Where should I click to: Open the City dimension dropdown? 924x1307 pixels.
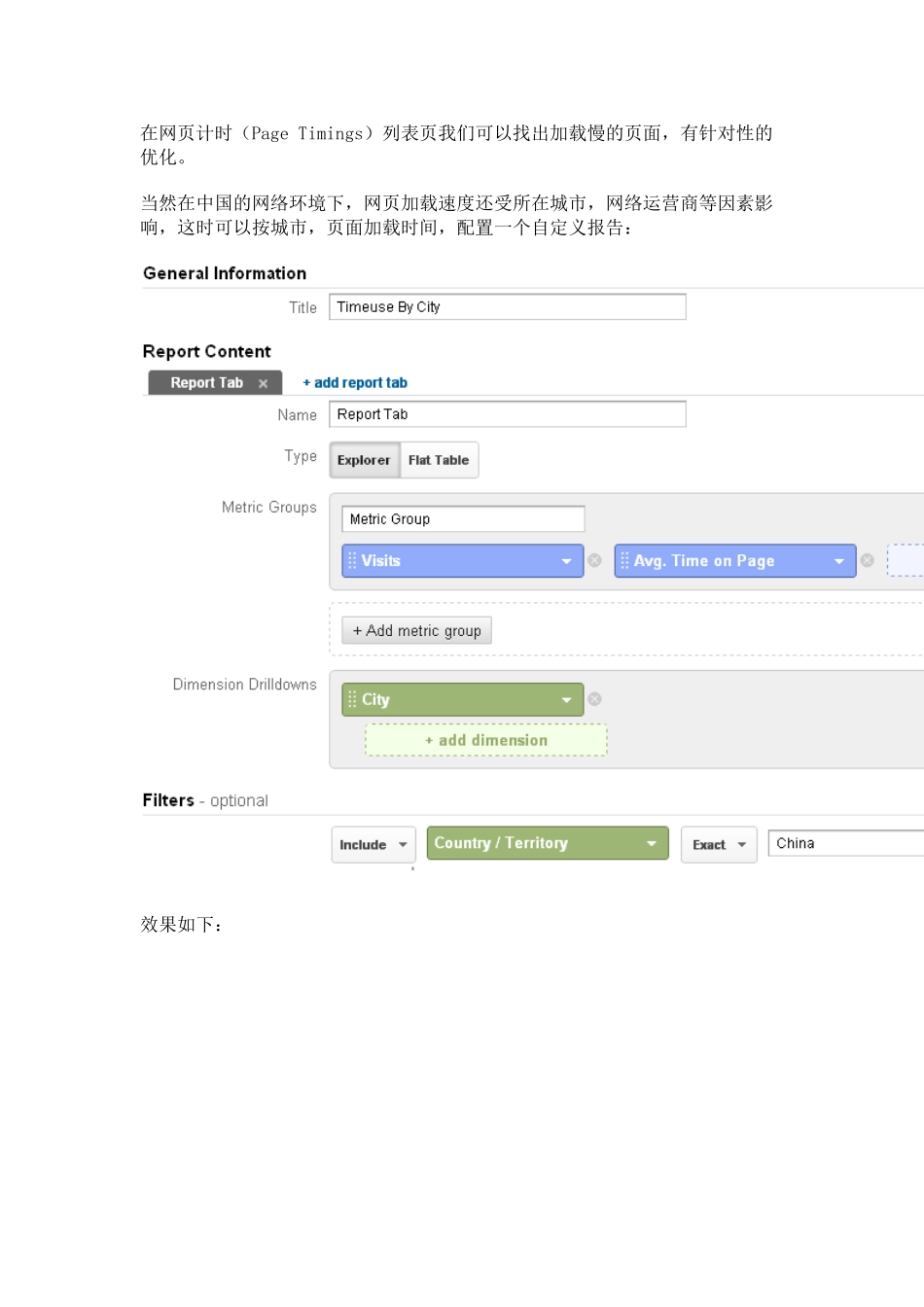(x=566, y=700)
